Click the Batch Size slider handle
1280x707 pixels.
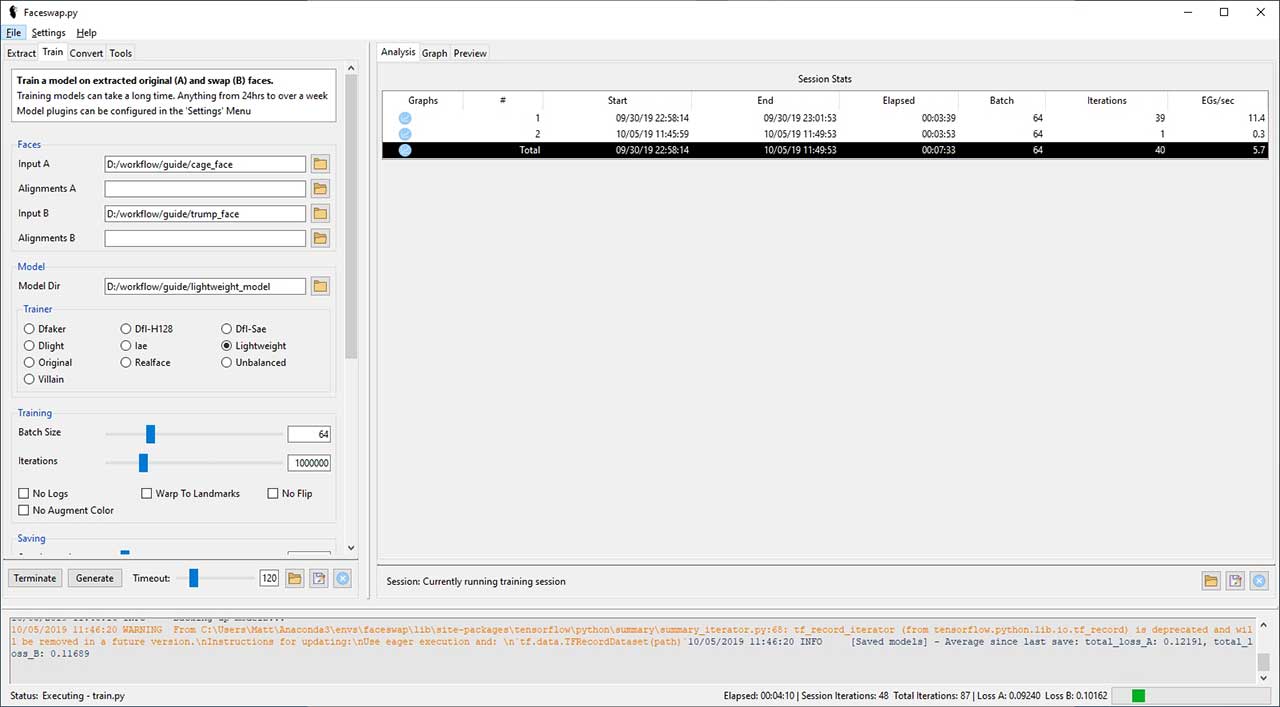click(150, 434)
